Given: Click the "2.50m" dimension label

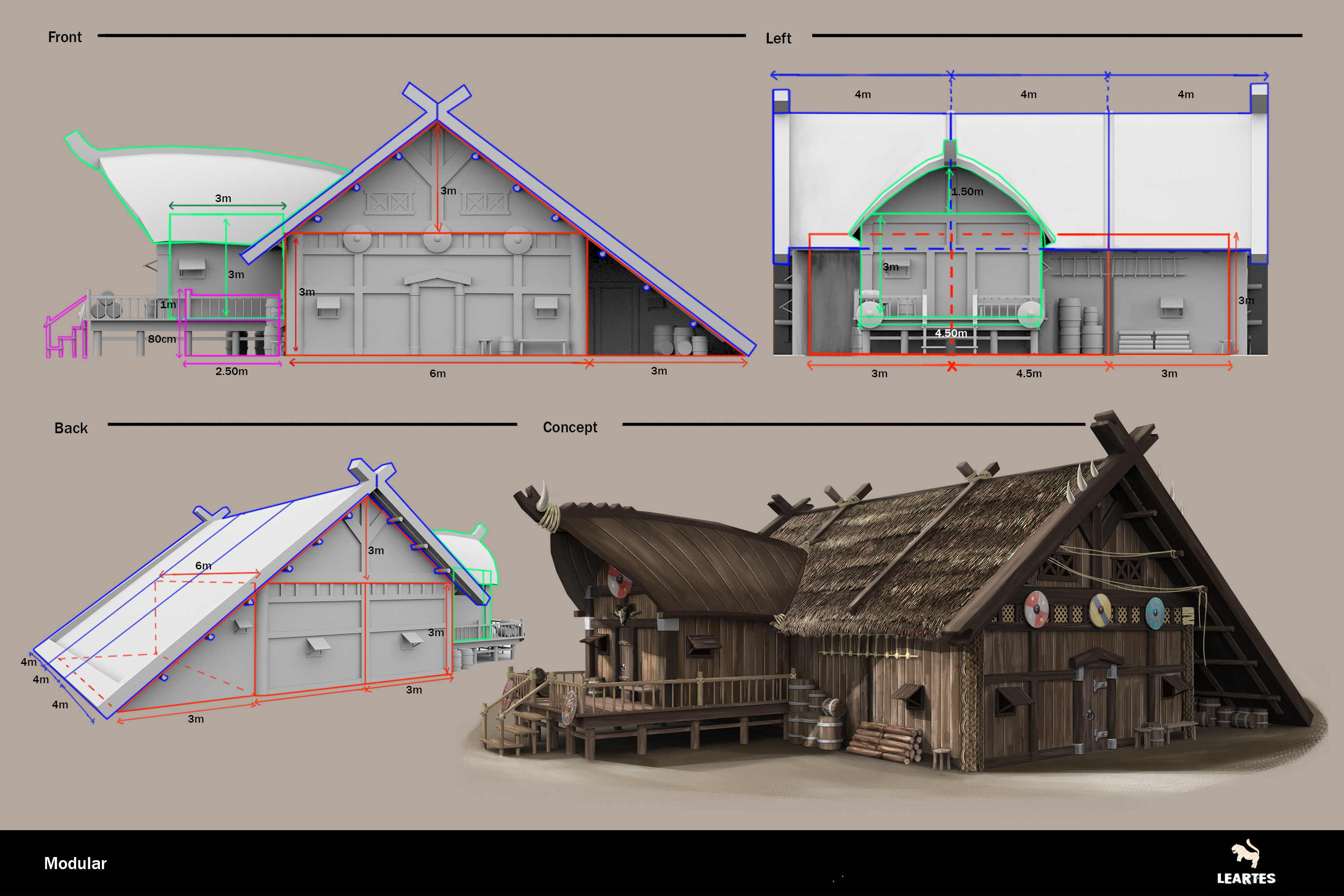Looking at the screenshot, I should click(x=232, y=371).
